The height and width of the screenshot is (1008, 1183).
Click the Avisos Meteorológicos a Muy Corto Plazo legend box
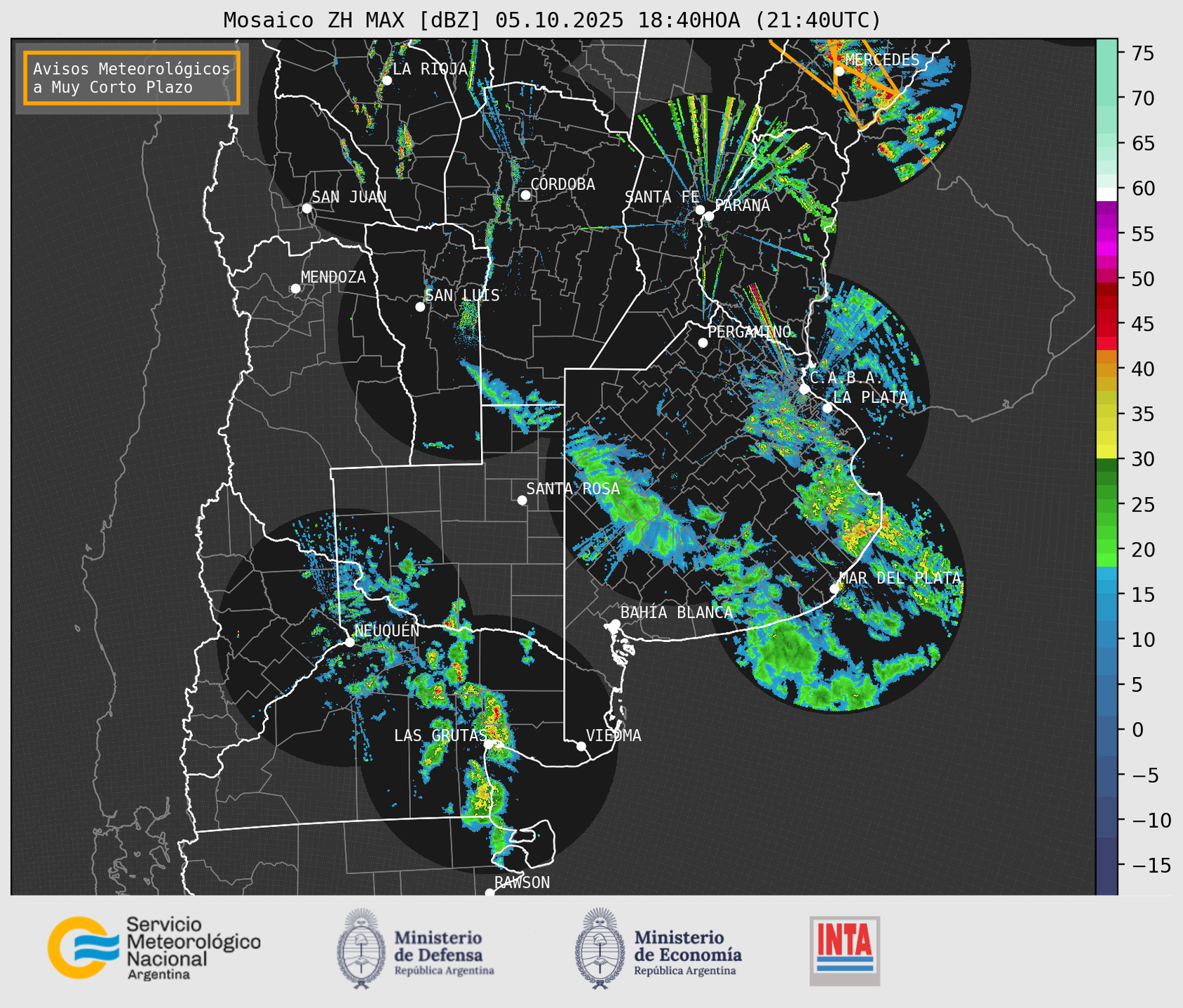point(132,78)
